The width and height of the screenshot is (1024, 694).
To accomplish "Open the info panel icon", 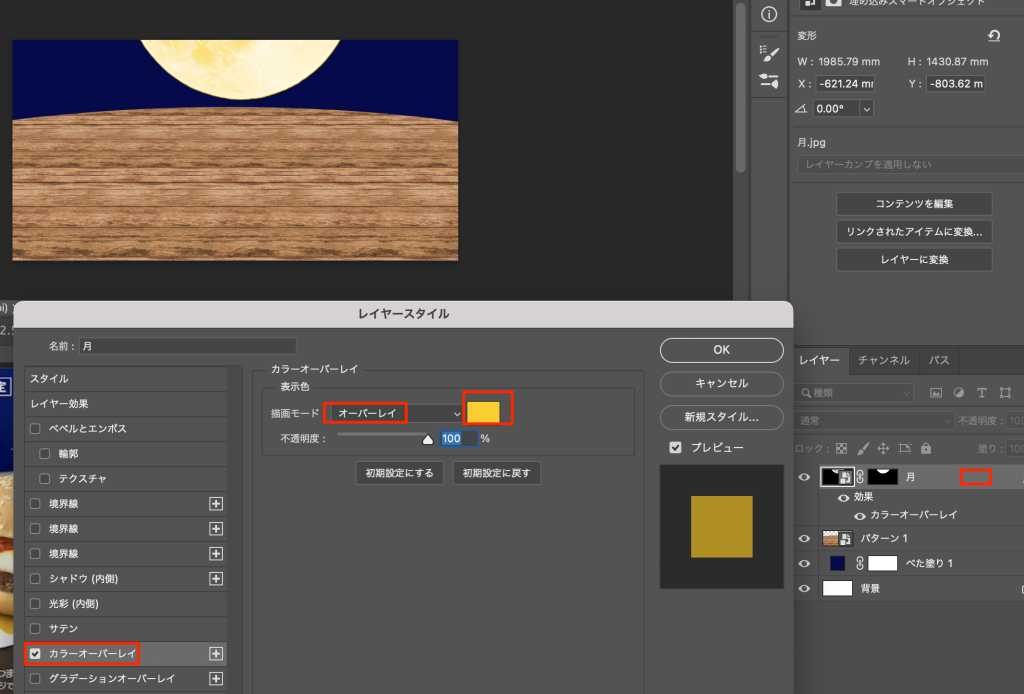I will [x=769, y=14].
